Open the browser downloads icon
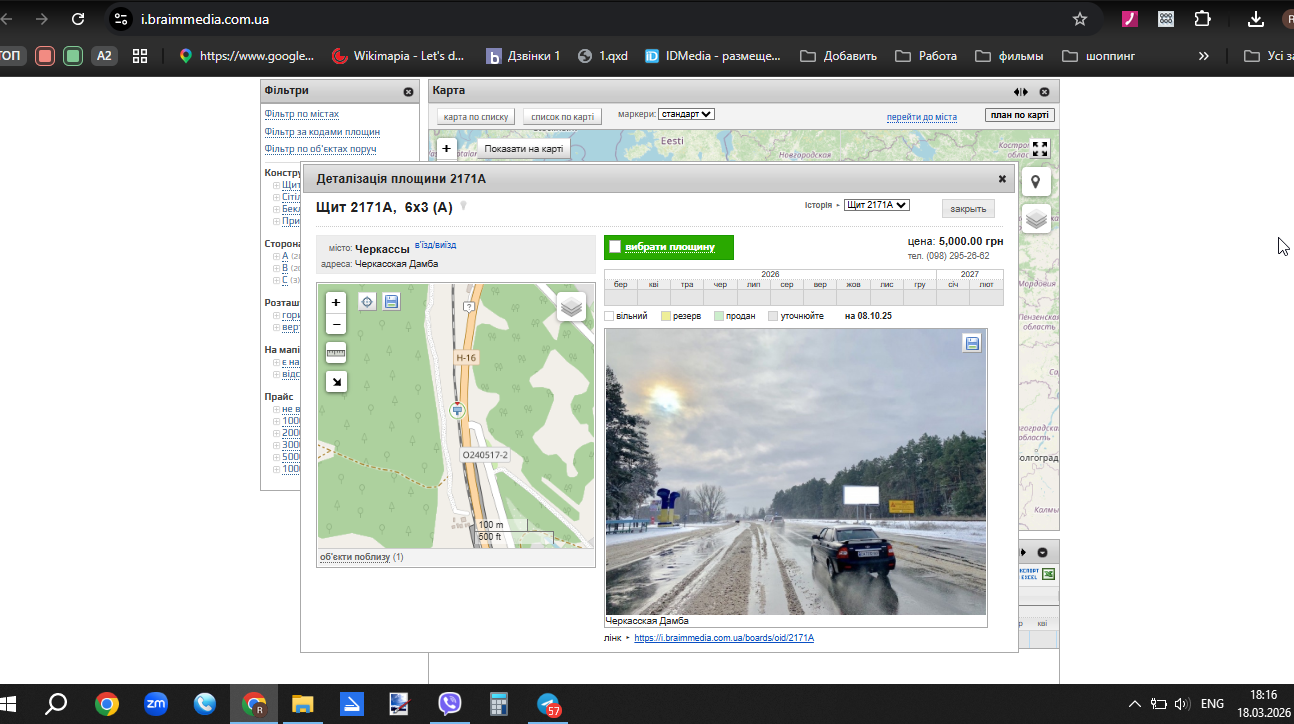Image resolution: width=1294 pixels, height=724 pixels. tap(1256, 19)
